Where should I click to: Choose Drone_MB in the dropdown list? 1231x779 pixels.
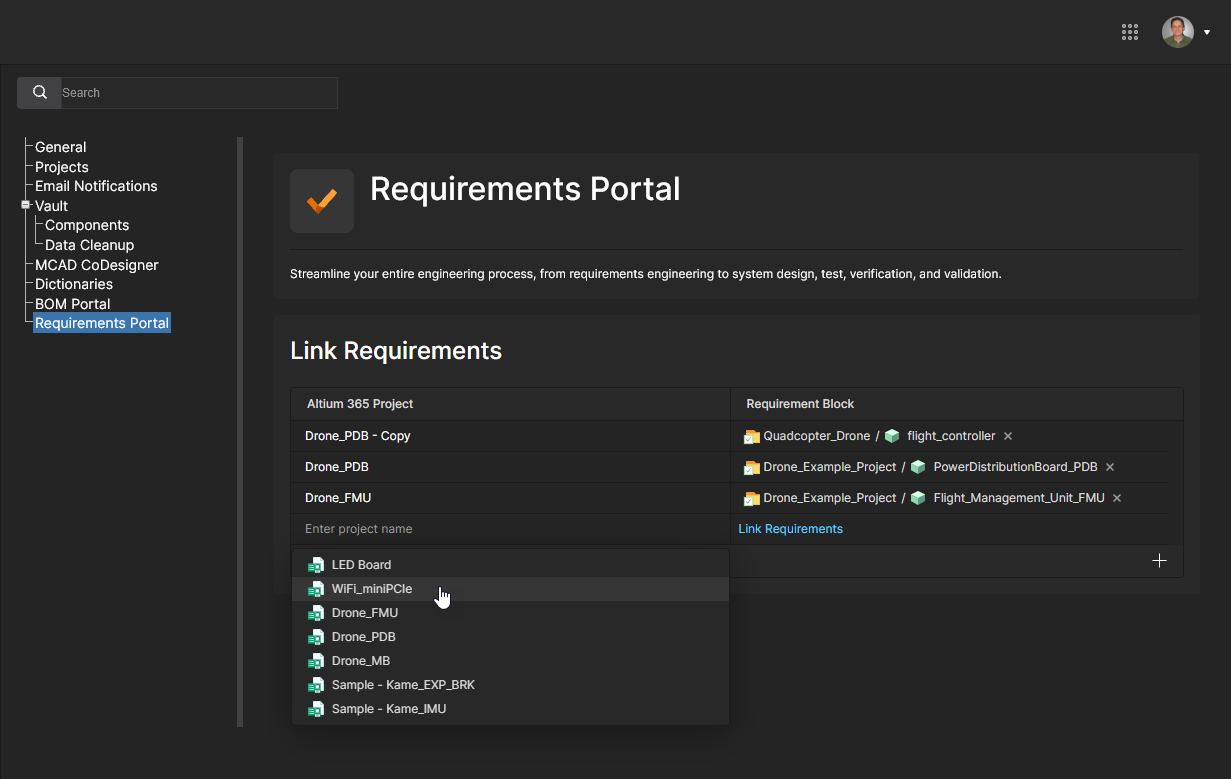coord(360,661)
